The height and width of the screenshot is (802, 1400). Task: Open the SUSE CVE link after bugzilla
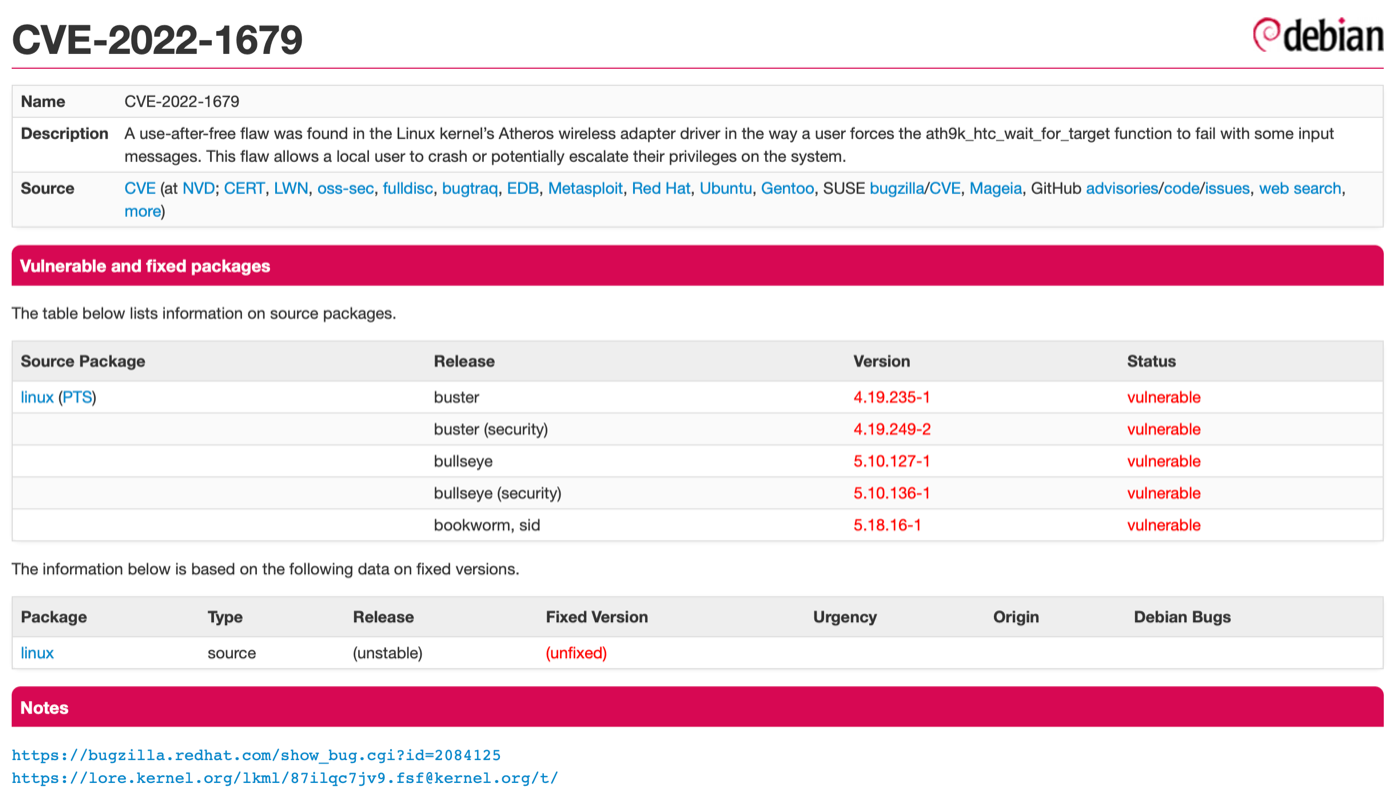coord(945,188)
